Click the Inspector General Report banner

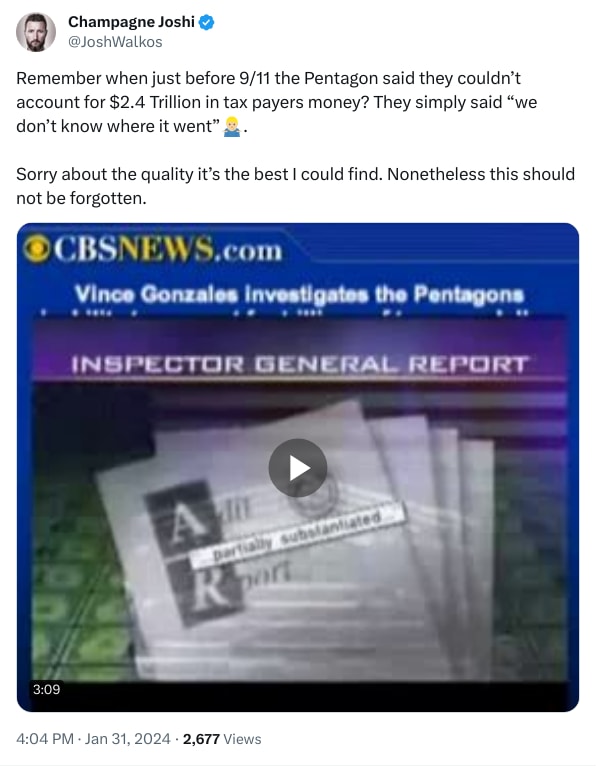point(299,364)
